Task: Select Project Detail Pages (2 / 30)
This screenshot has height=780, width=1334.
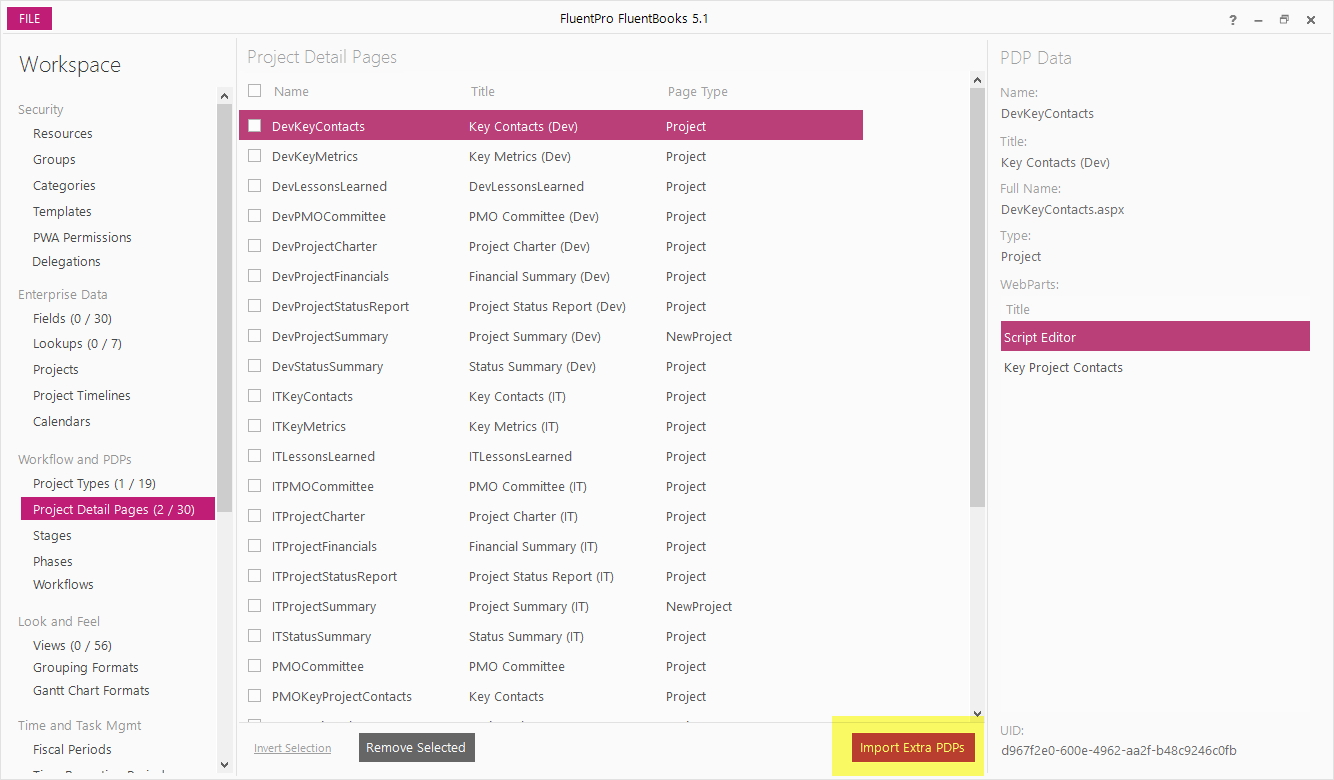Action: (x=118, y=509)
